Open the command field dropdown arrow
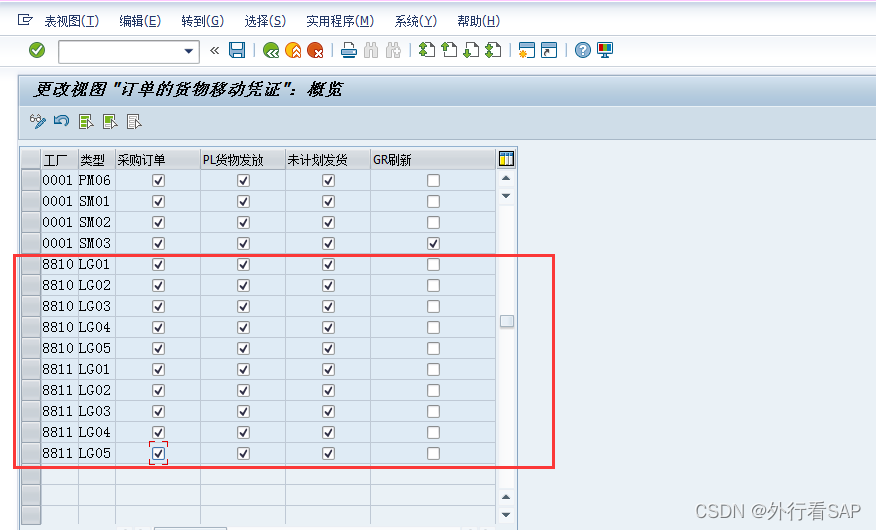 coord(189,51)
